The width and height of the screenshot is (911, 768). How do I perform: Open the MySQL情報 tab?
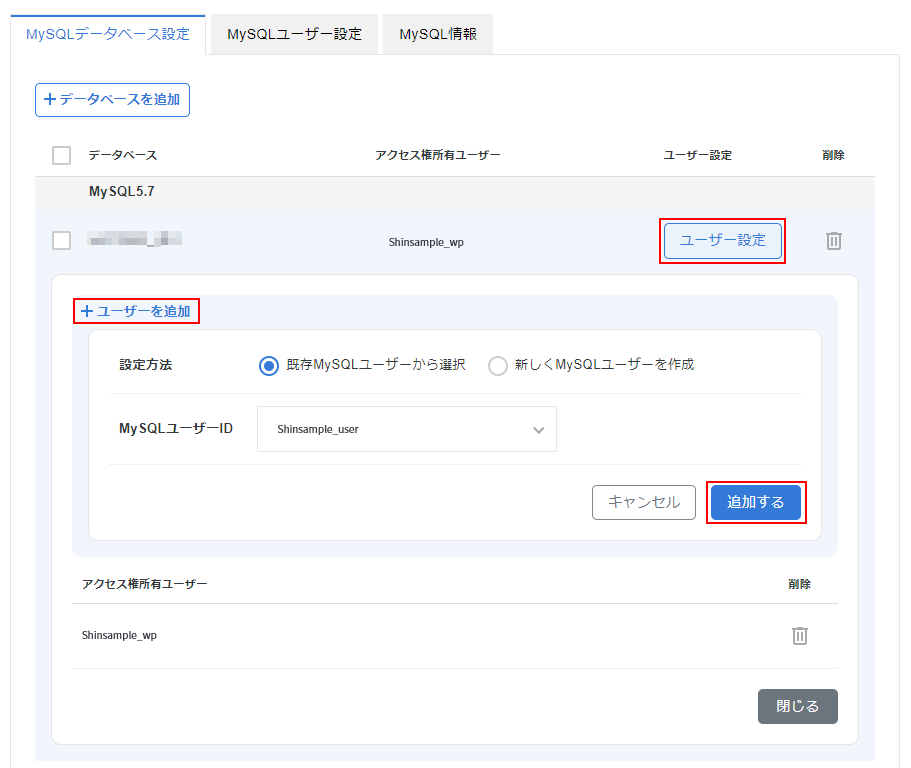437,34
